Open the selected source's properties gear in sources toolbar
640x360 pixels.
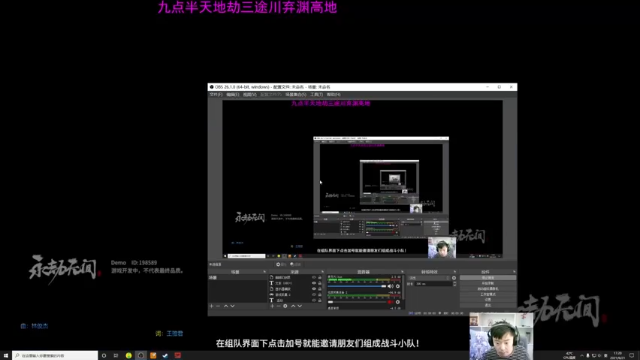285,306
